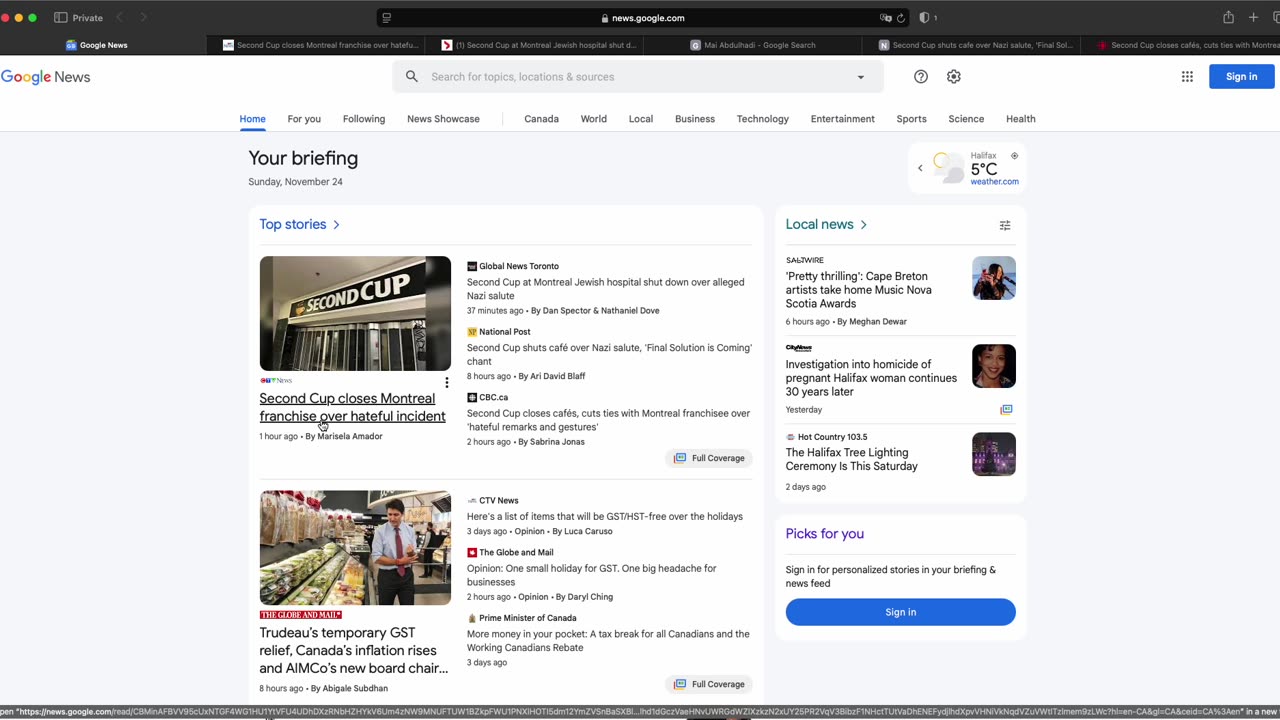Open 'Second Cup closes Montreal franchise over hateful incident'
Screen dimensions: 1280x720
352,407
